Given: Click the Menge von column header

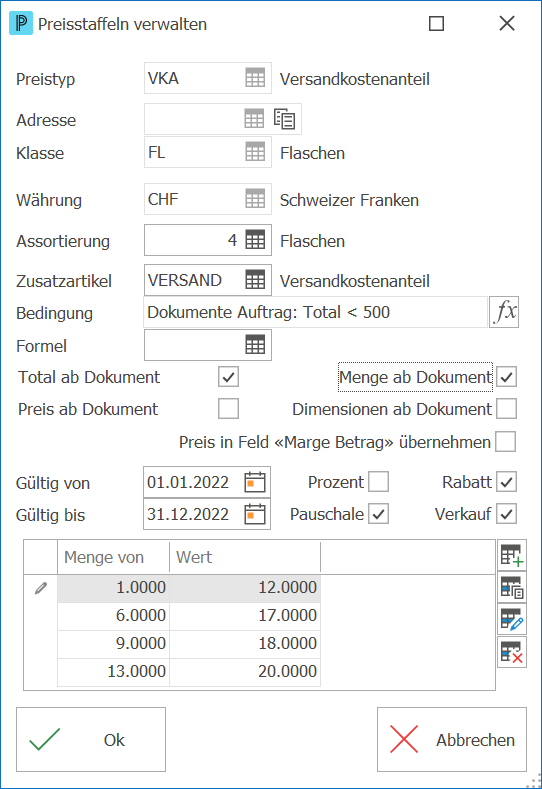Looking at the screenshot, I should 114,557.
